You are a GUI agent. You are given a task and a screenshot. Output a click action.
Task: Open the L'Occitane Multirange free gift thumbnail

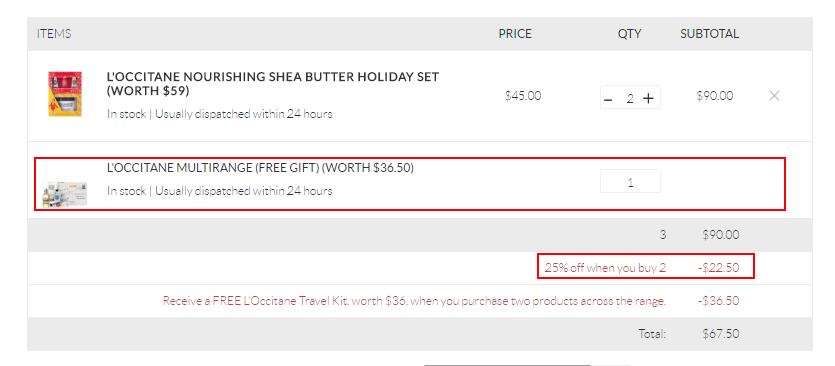tap(65, 194)
